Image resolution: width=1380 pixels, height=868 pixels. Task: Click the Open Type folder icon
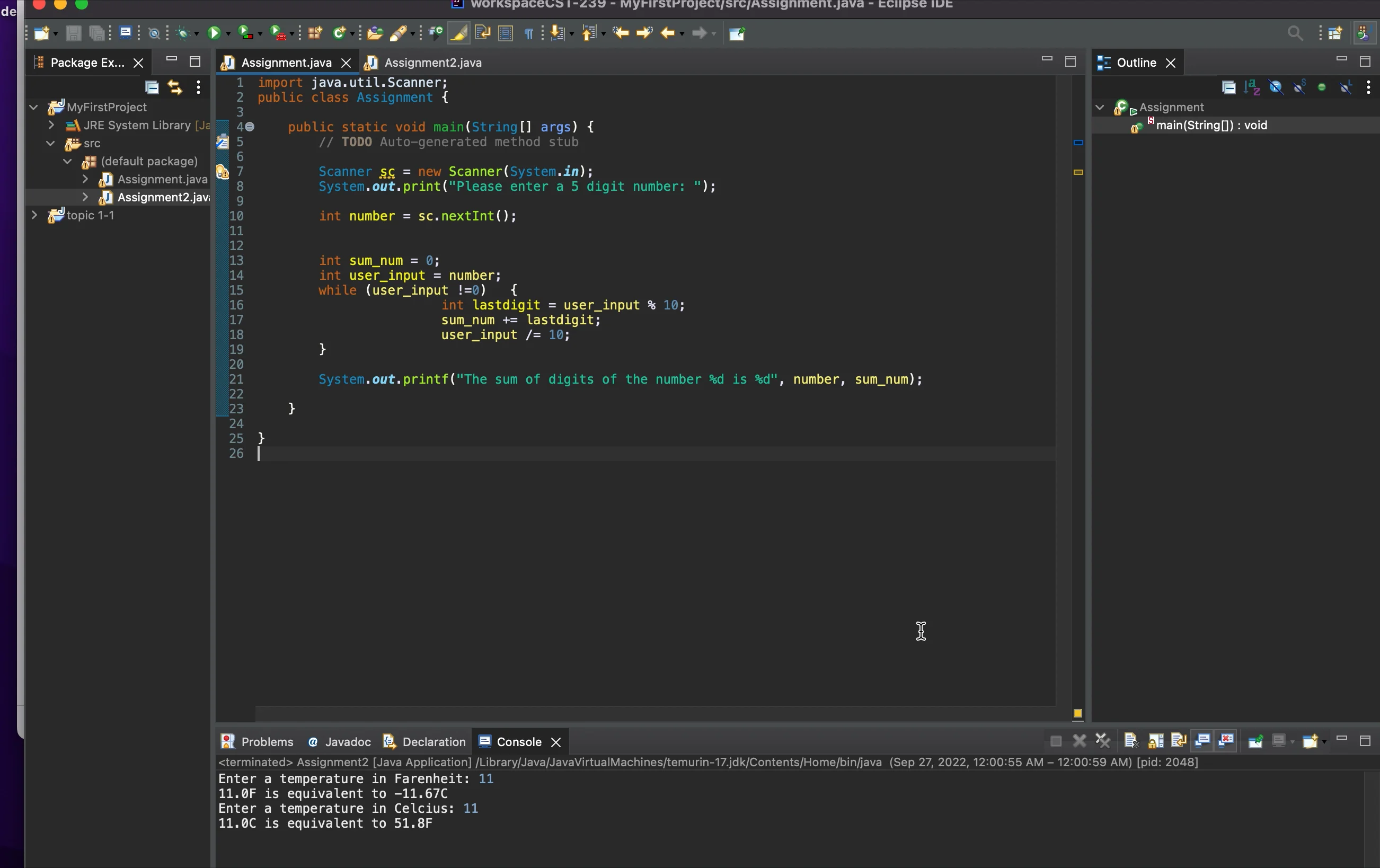pyautogui.click(x=374, y=33)
